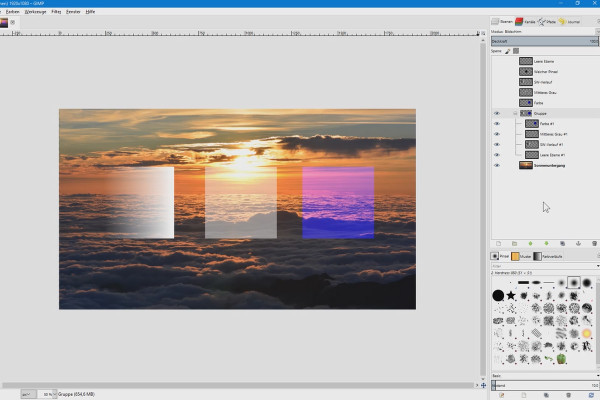Select the Weicher Pinsel layer
The height and width of the screenshot is (400, 600).
[546, 72]
